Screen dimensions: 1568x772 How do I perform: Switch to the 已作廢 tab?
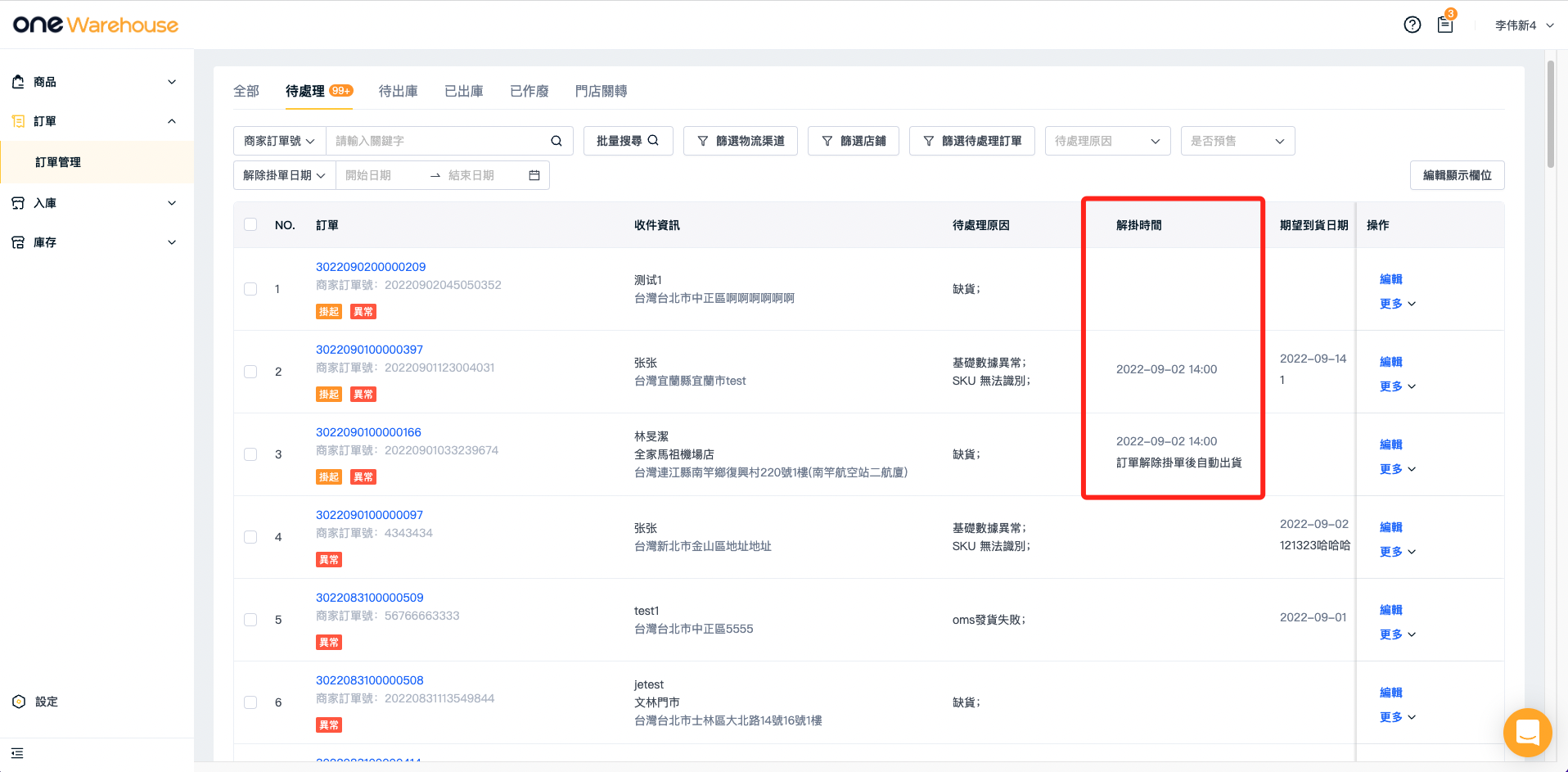coord(529,91)
